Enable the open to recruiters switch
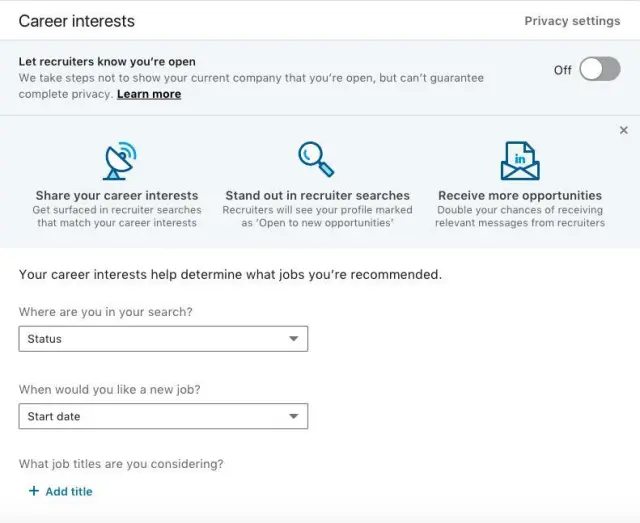This screenshot has width=640, height=523. [600, 69]
